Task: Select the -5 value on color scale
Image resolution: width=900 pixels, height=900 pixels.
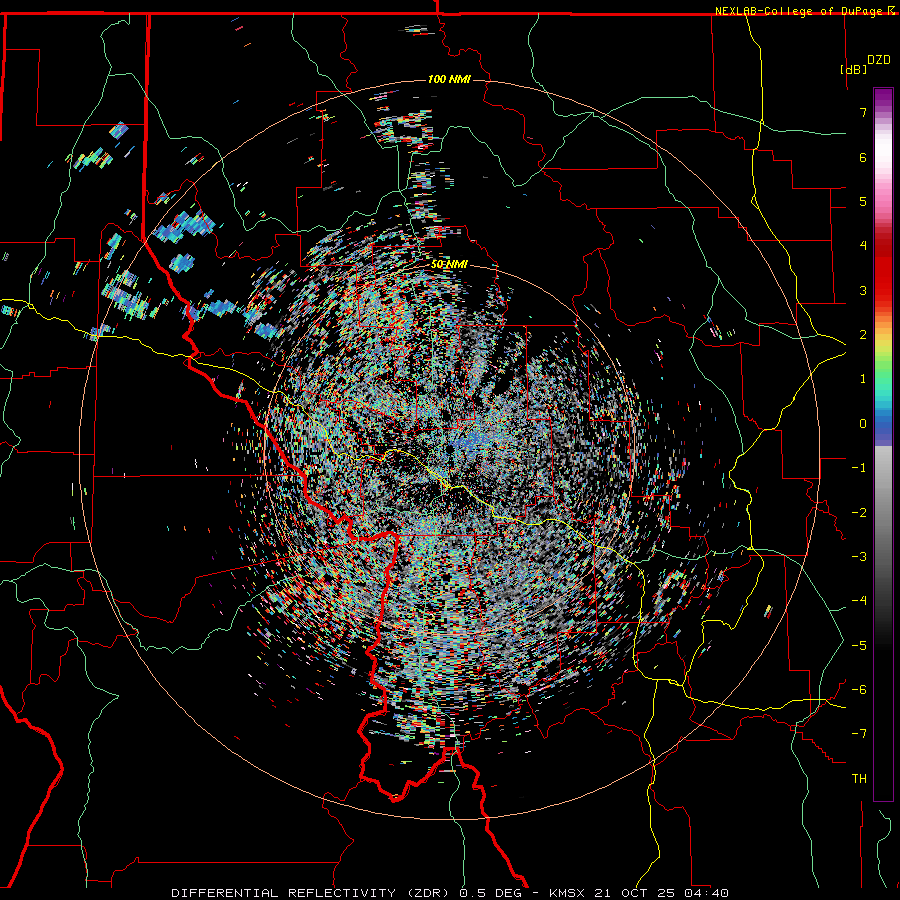Action: (859, 646)
